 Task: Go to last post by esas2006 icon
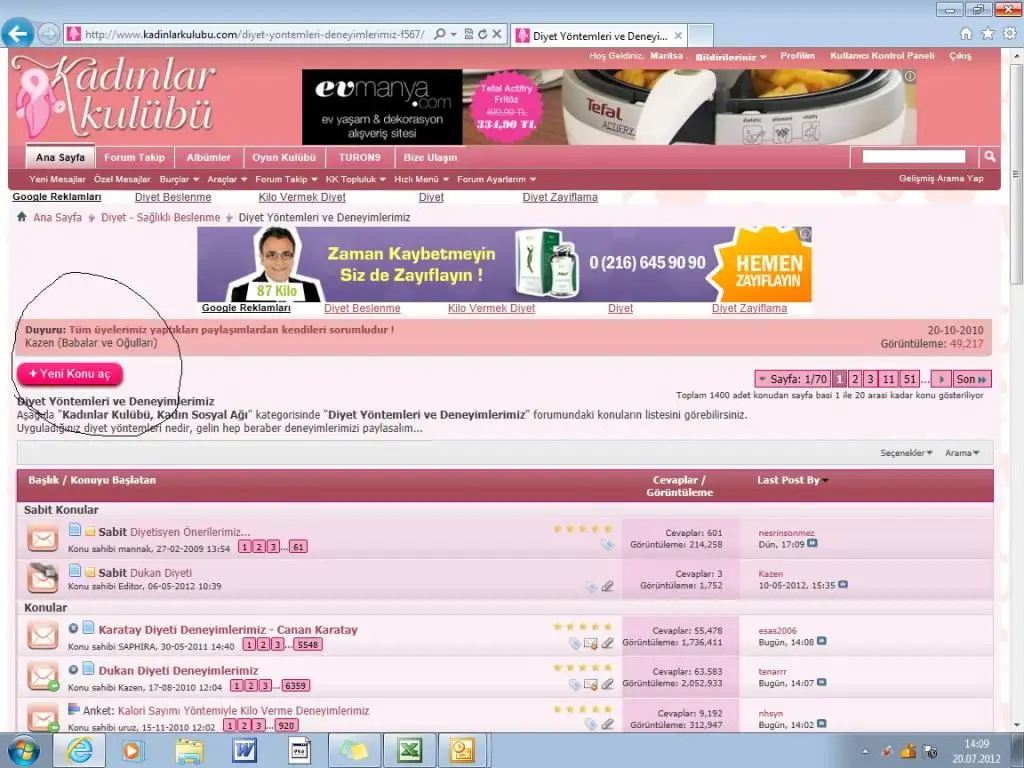(x=822, y=641)
